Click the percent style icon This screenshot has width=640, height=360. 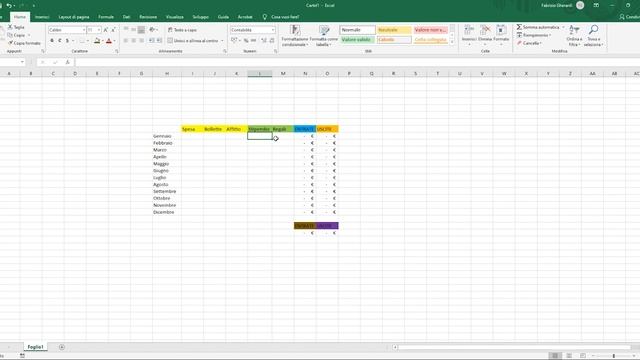[246, 40]
